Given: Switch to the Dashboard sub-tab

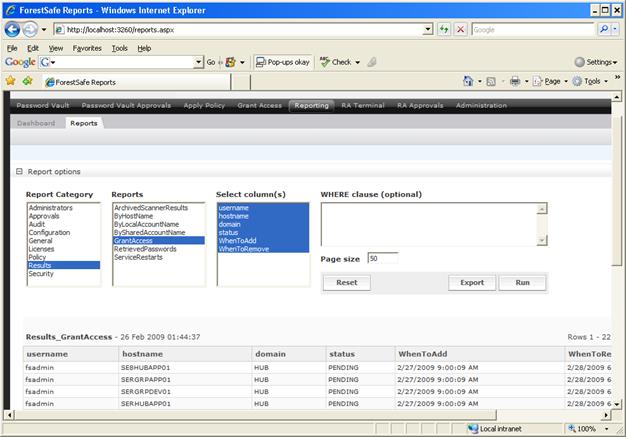Looking at the screenshot, I should 36,123.
